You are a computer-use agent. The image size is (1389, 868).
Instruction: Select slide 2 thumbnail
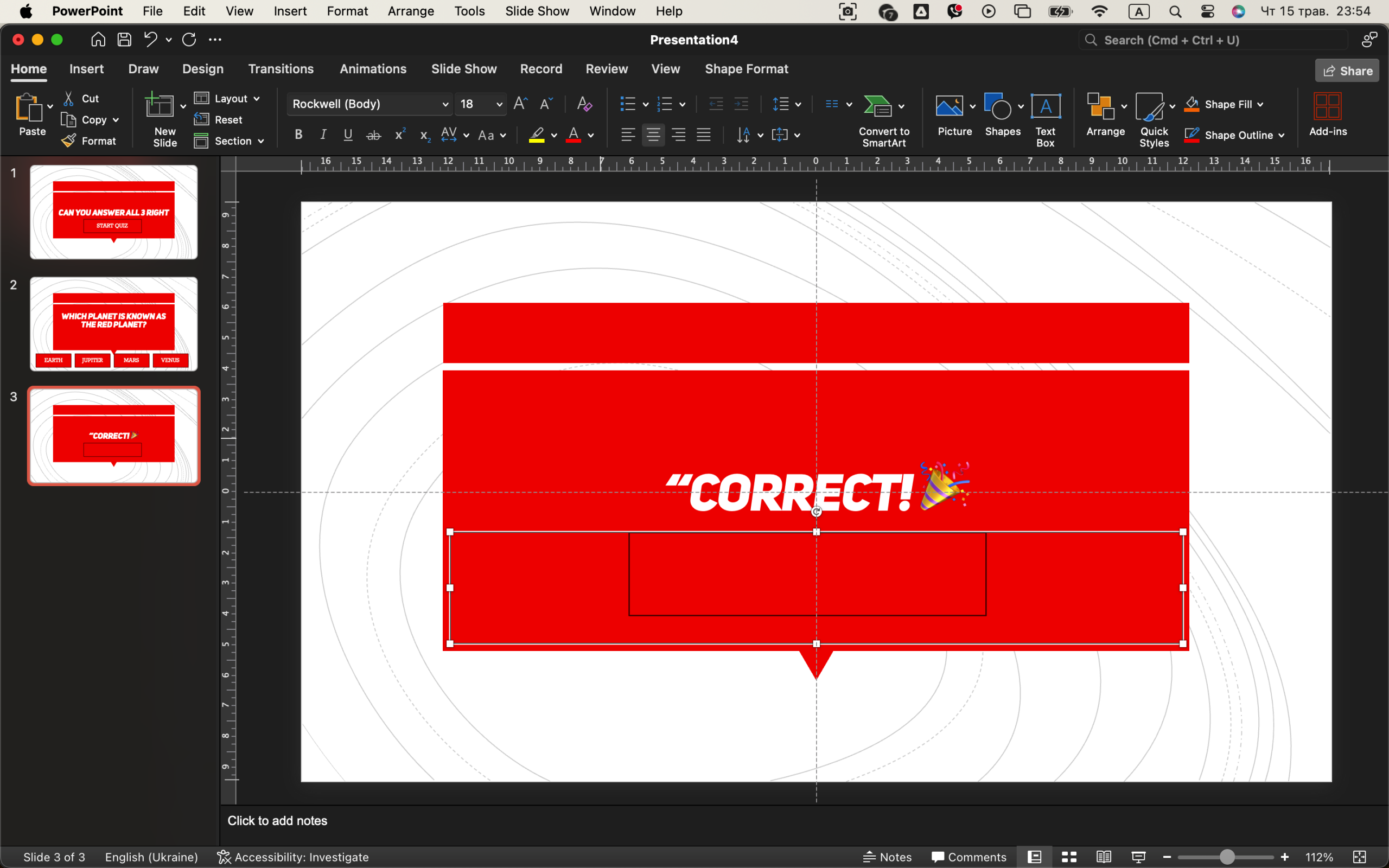pos(113,324)
